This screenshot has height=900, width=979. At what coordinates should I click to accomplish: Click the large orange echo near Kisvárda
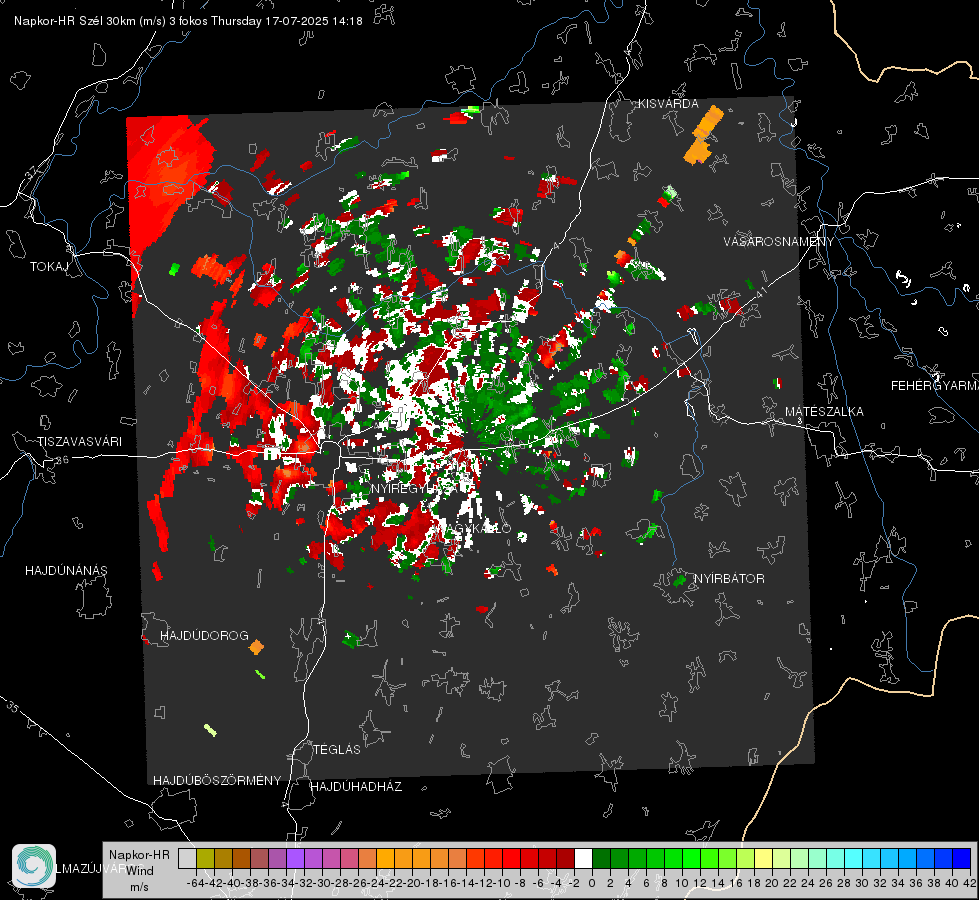tap(704, 136)
